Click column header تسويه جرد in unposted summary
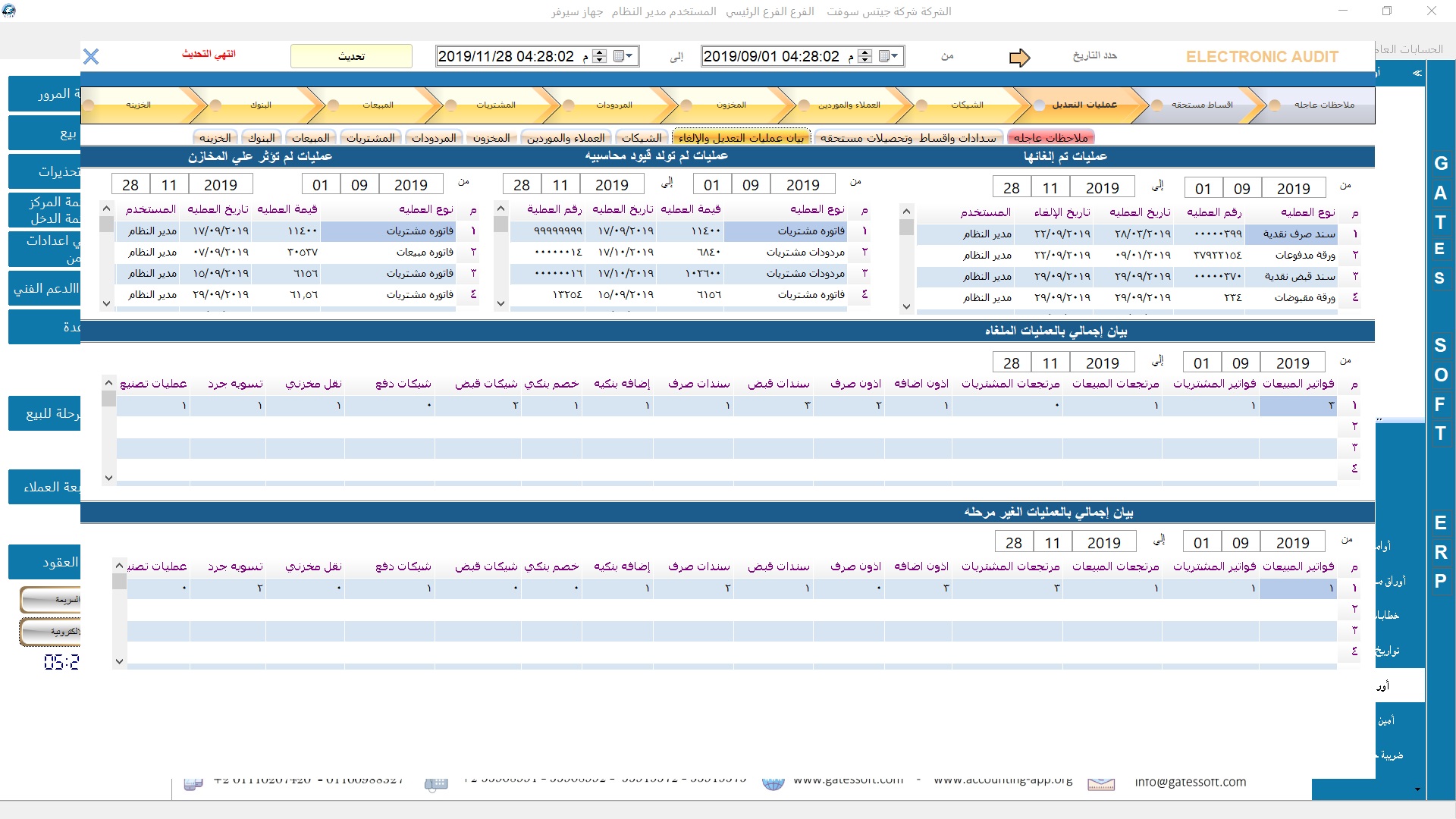 pos(235,566)
